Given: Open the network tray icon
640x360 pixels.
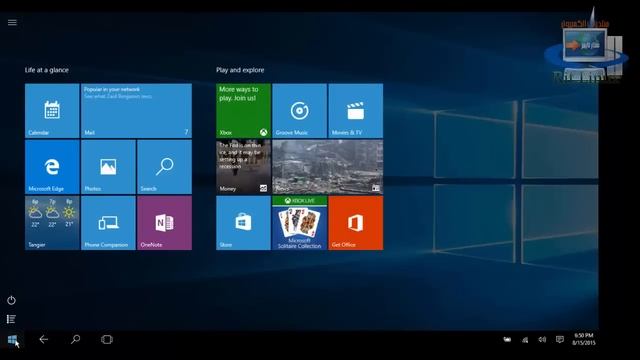Looking at the screenshot, I should click(525, 340).
